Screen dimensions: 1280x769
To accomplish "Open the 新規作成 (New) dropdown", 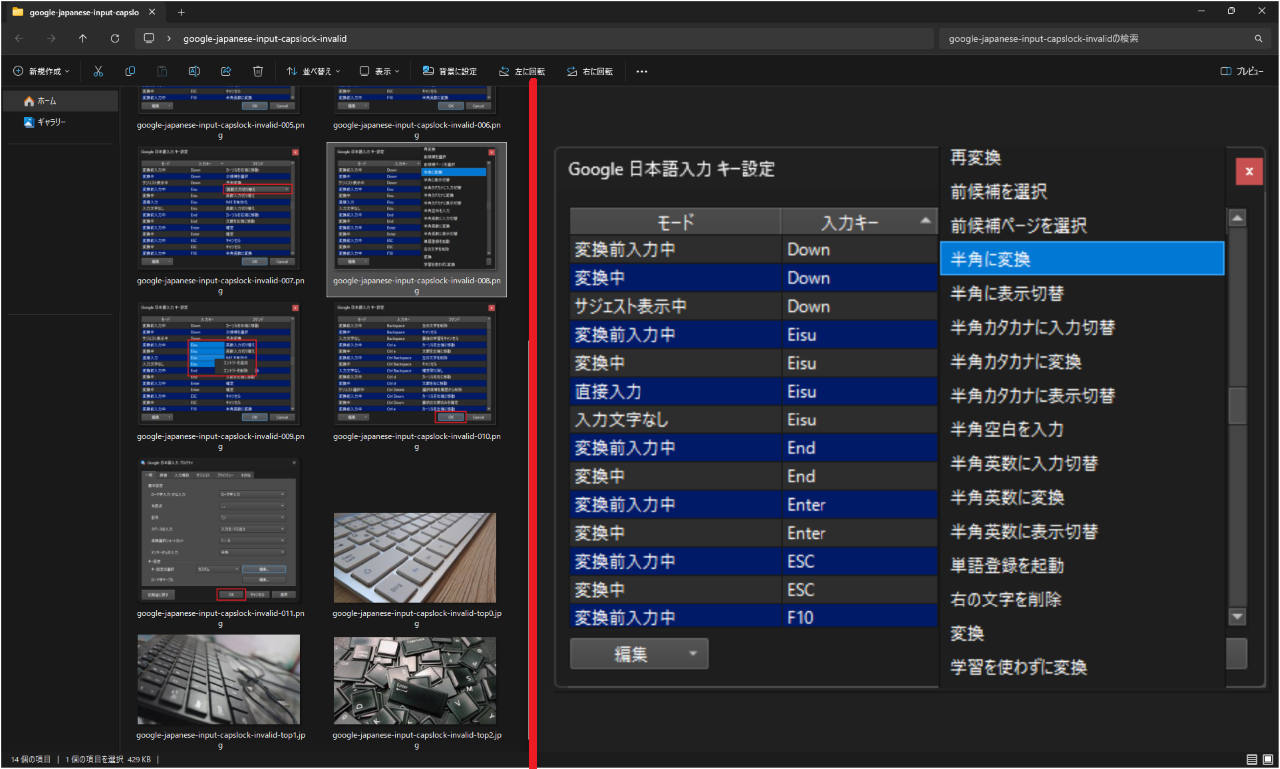I will click(39, 71).
